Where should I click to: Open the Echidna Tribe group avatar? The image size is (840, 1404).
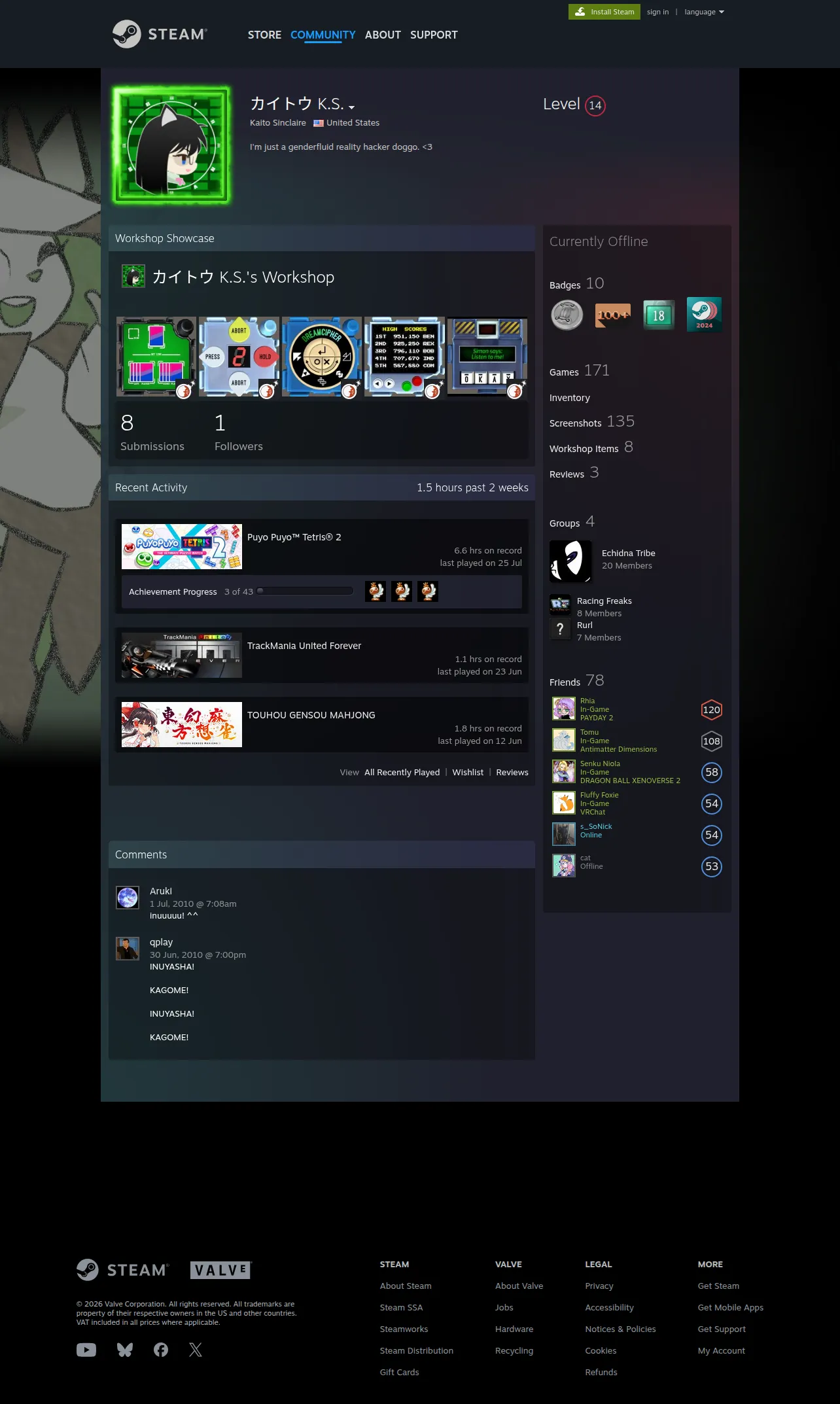tap(570, 561)
